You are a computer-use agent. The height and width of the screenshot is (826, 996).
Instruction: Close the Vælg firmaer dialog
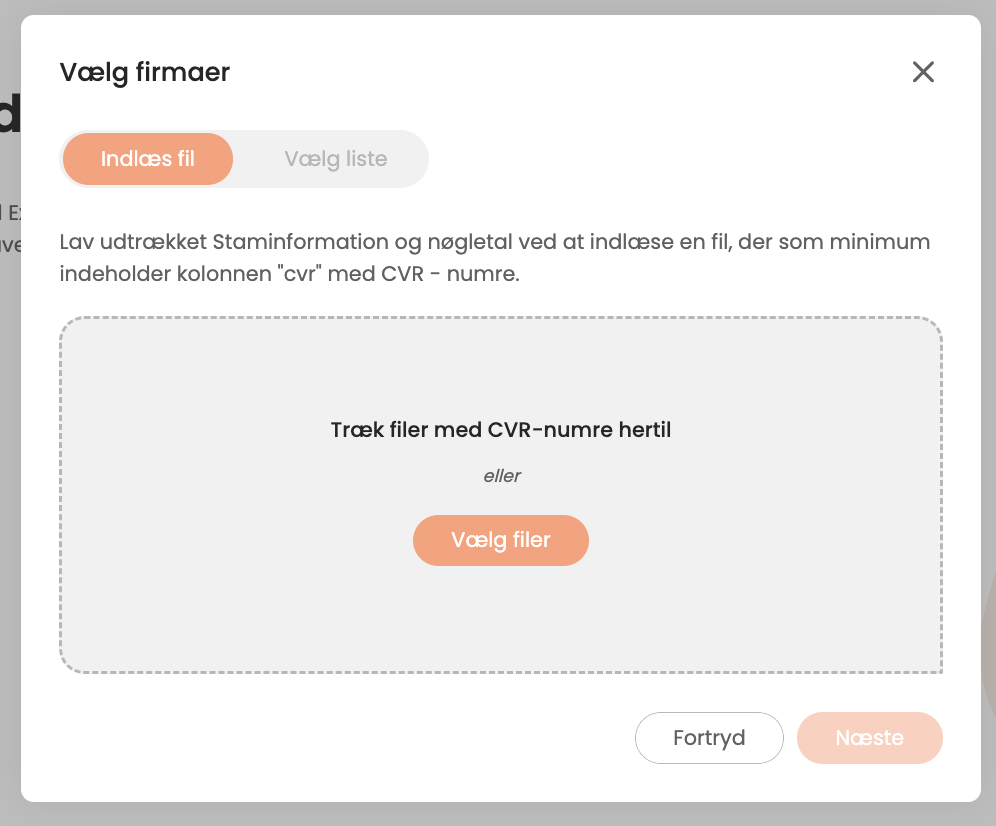click(922, 72)
